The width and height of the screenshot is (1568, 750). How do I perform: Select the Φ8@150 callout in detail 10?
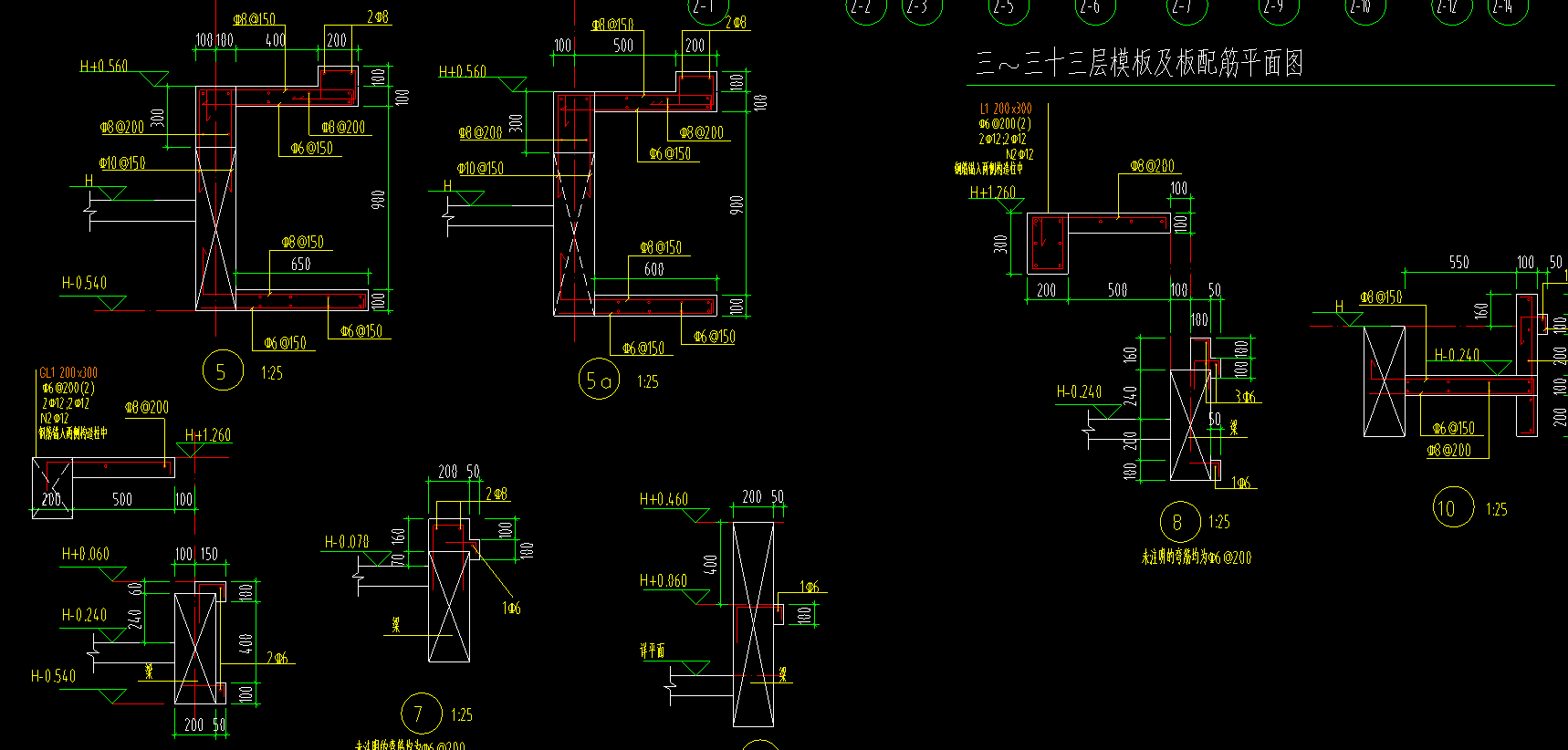coord(1381,297)
